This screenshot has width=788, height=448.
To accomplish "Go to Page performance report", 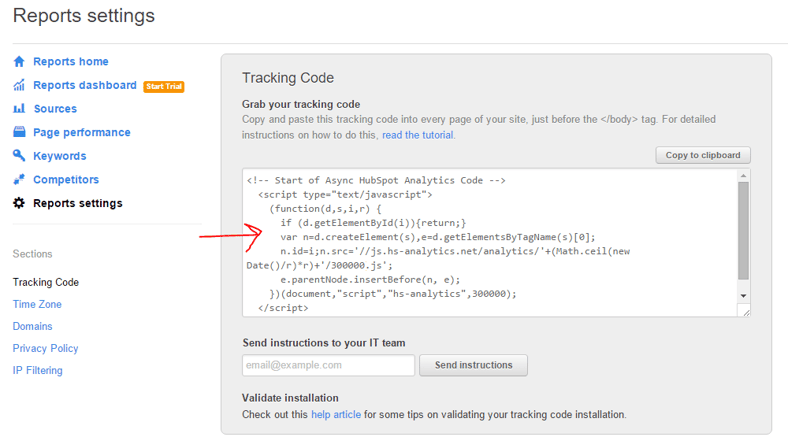I will pyautogui.click(x=82, y=132).
